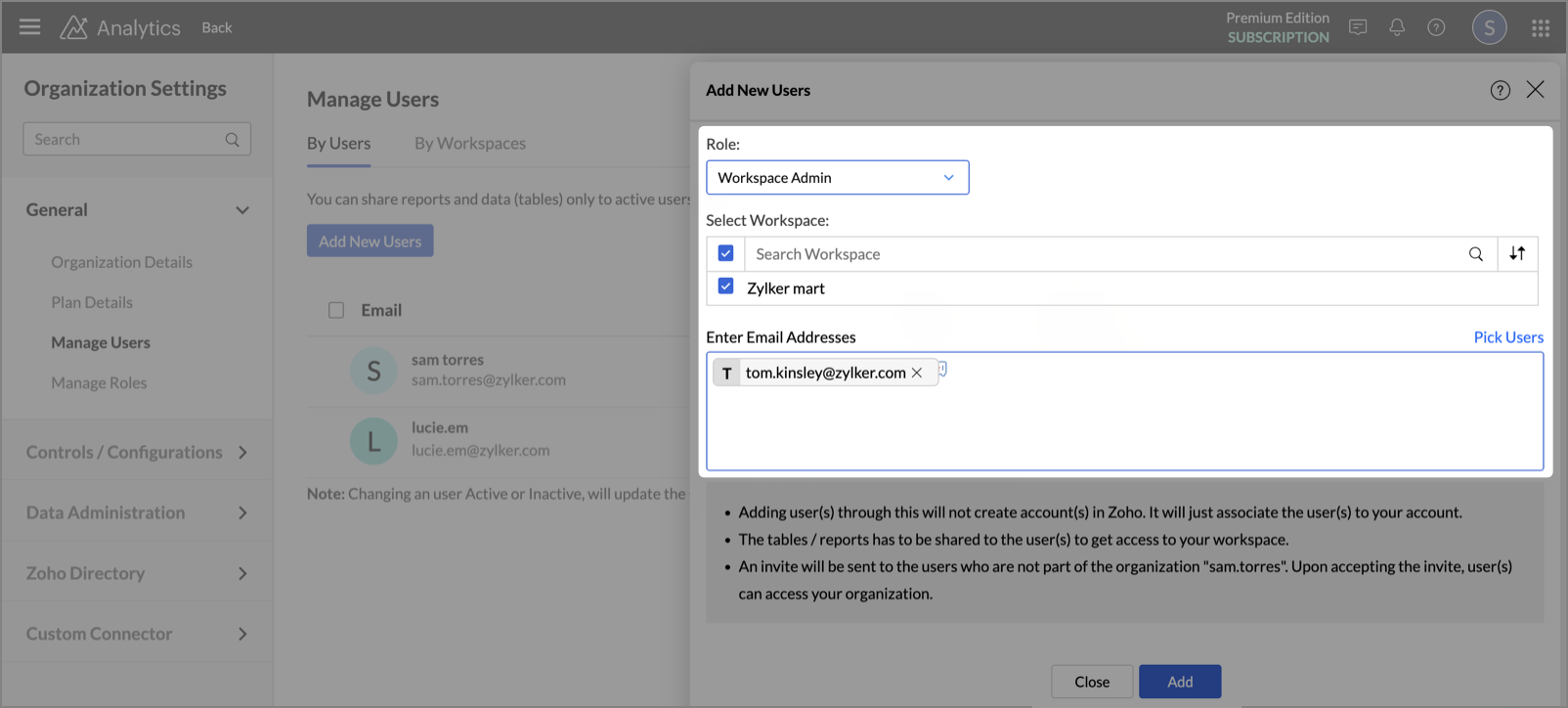Expand the Controls / Configurations section

pyautogui.click(x=137, y=452)
